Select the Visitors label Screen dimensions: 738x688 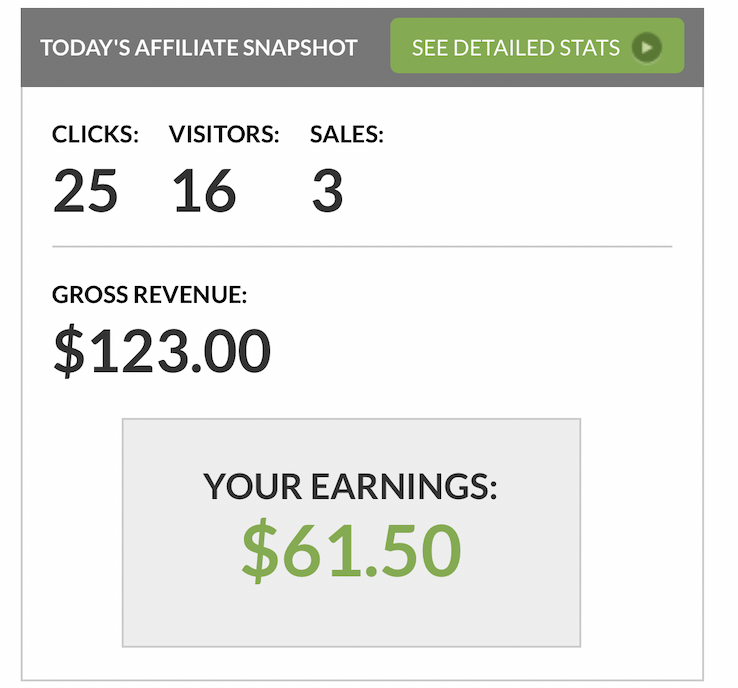224,135
